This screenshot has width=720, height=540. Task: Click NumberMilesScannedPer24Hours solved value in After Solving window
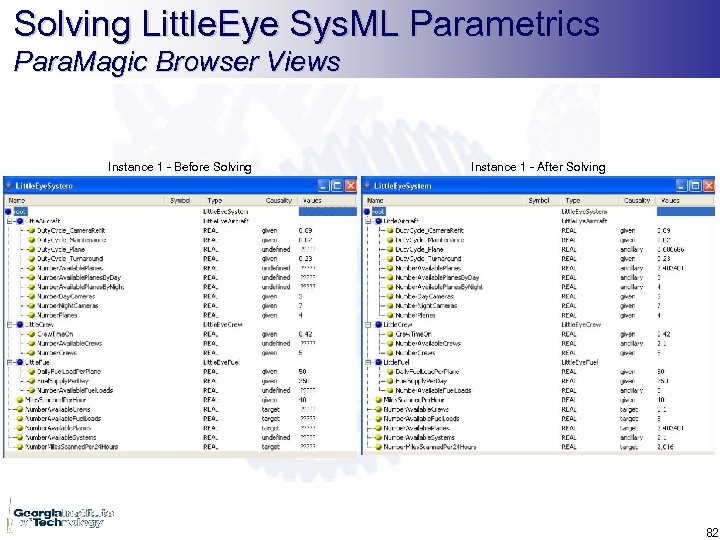[665, 447]
